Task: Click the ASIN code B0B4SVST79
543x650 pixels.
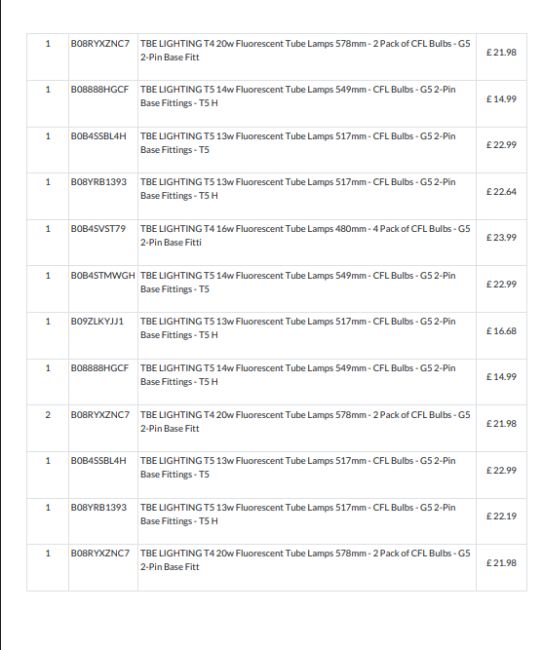Action: [x=98, y=229]
